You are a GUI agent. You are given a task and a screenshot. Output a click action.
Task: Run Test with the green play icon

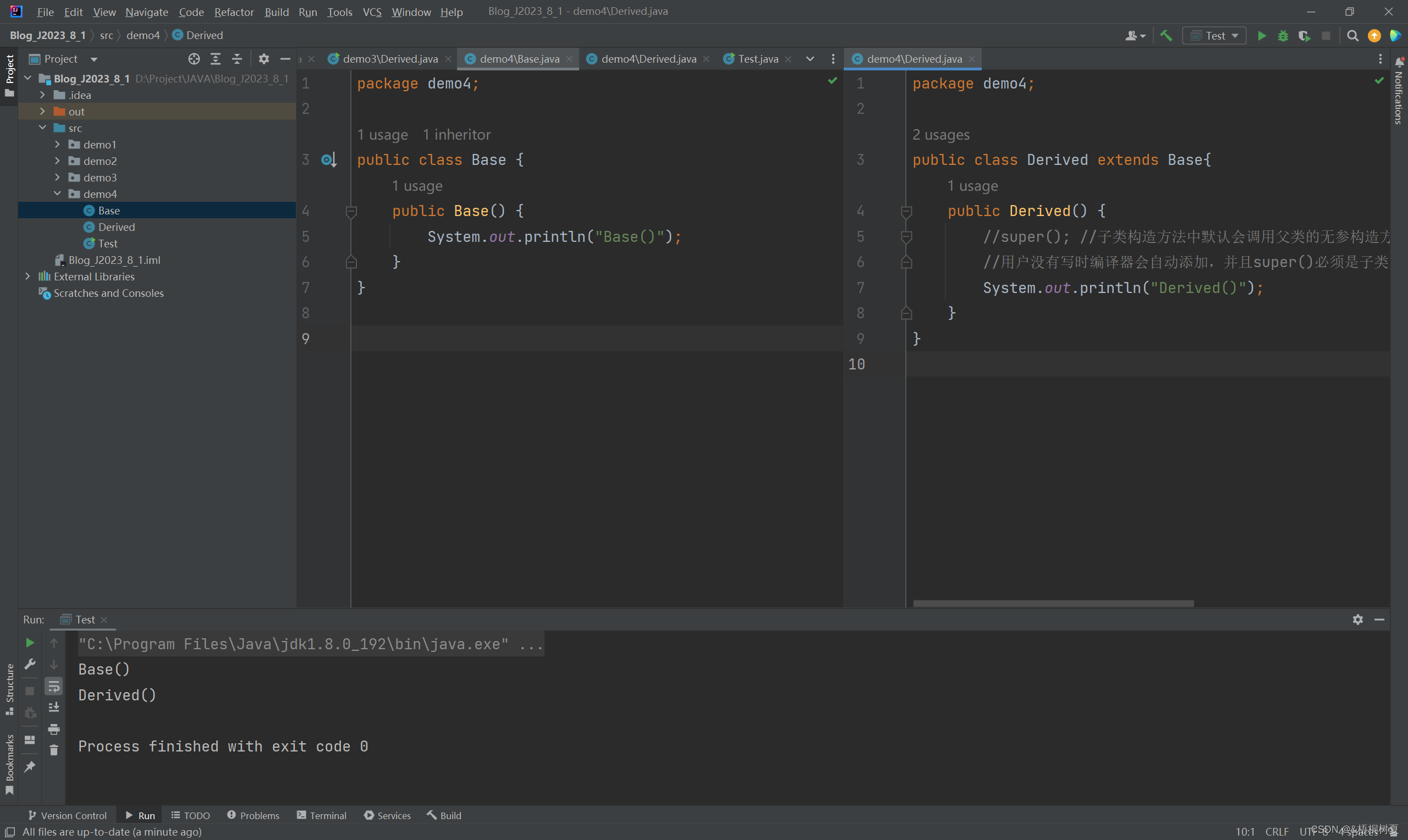(x=1261, y=36)
